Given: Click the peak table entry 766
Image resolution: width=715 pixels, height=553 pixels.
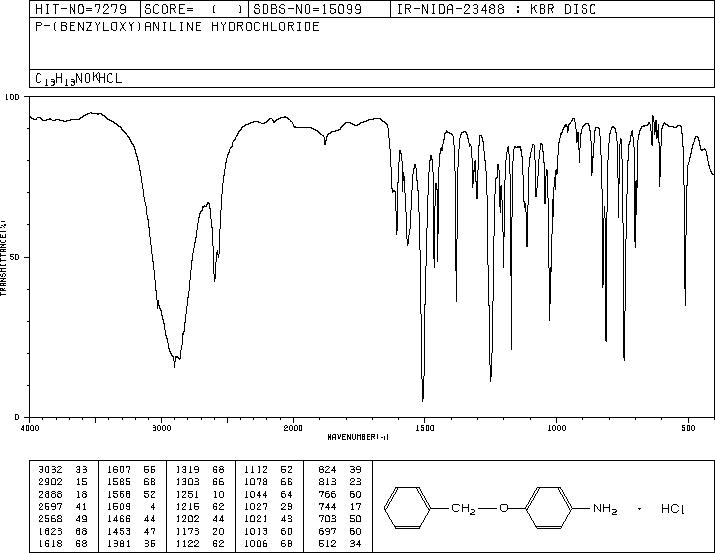Looking at the screenshot, I should click(x=327, y=494).
